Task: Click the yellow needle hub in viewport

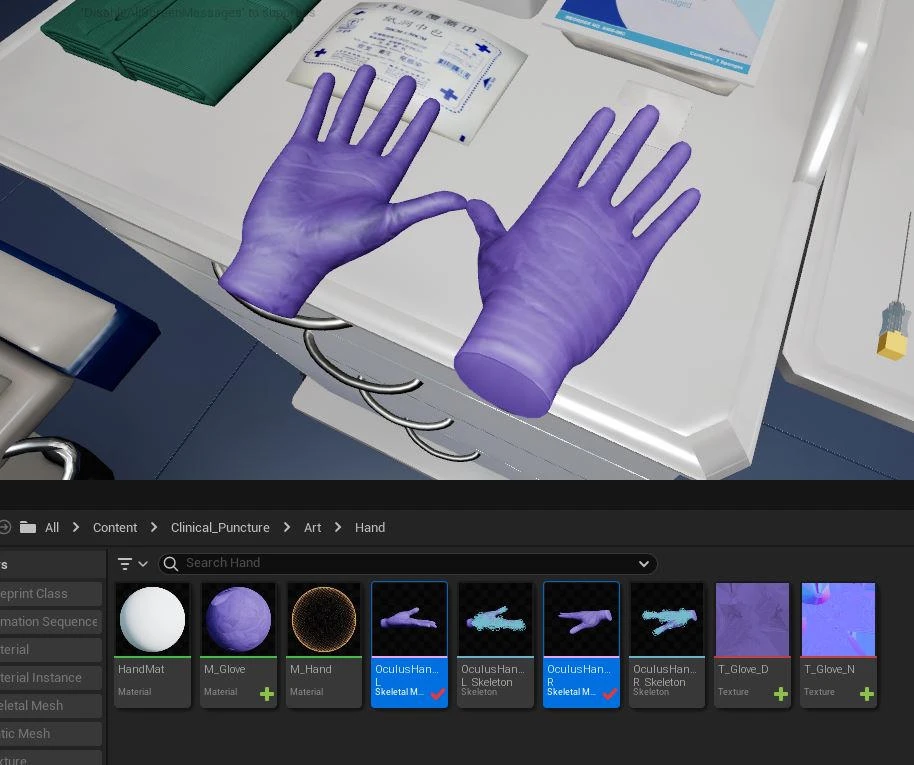Action: point(894,345)
